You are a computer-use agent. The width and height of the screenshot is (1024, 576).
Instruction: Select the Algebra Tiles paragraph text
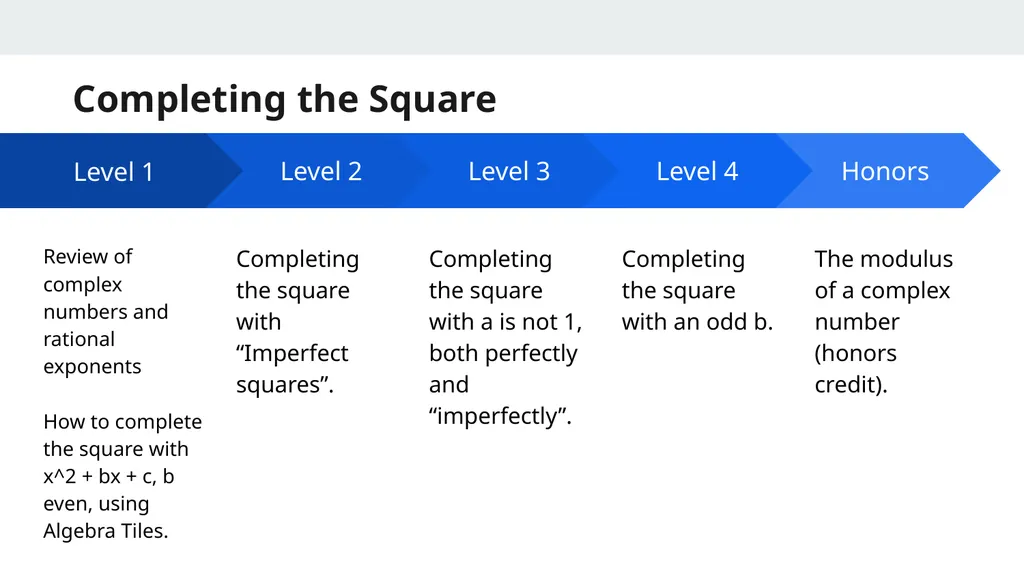click(123, 476)
